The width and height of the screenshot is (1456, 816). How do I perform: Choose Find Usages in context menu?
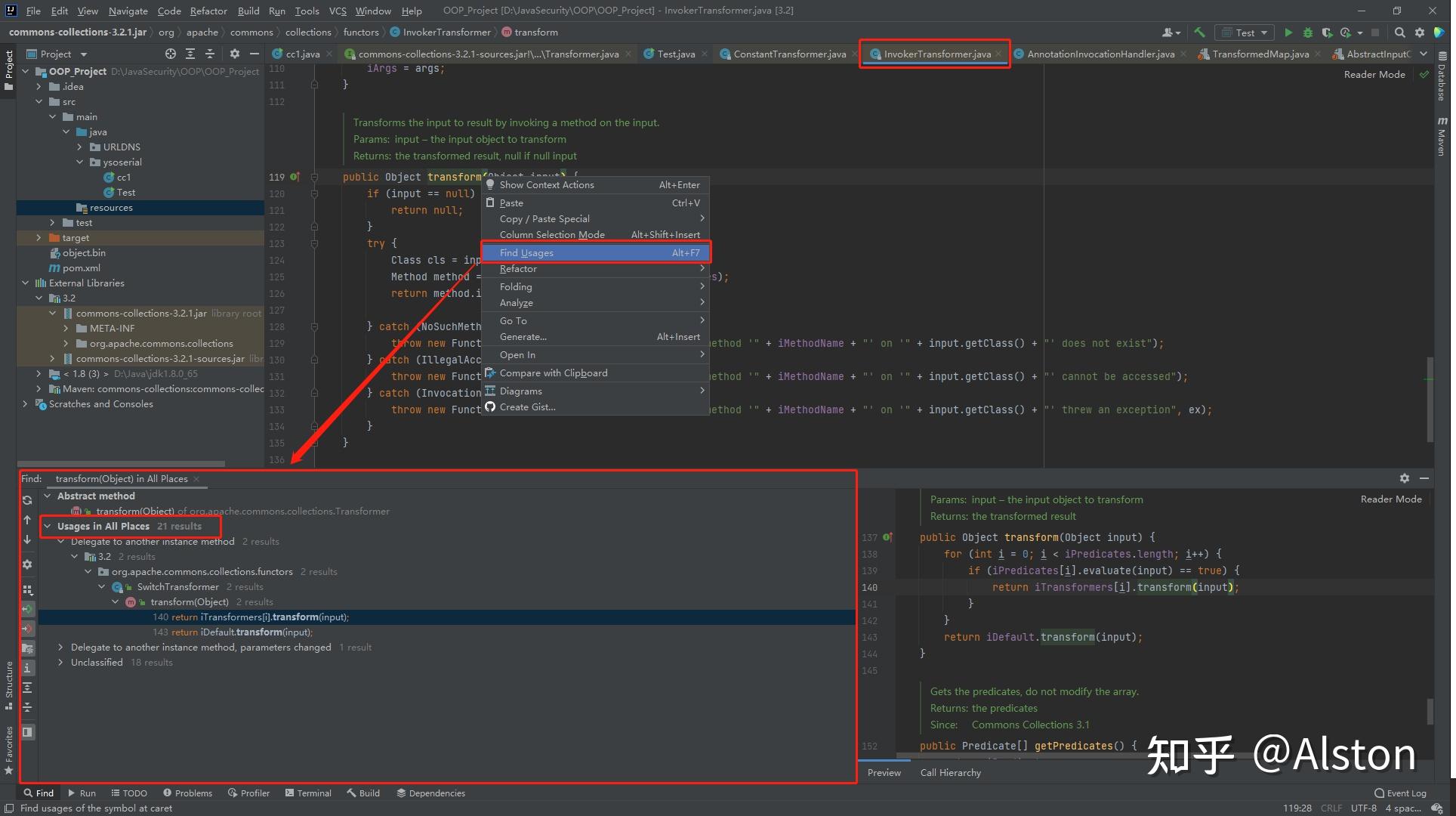point(596,252)
